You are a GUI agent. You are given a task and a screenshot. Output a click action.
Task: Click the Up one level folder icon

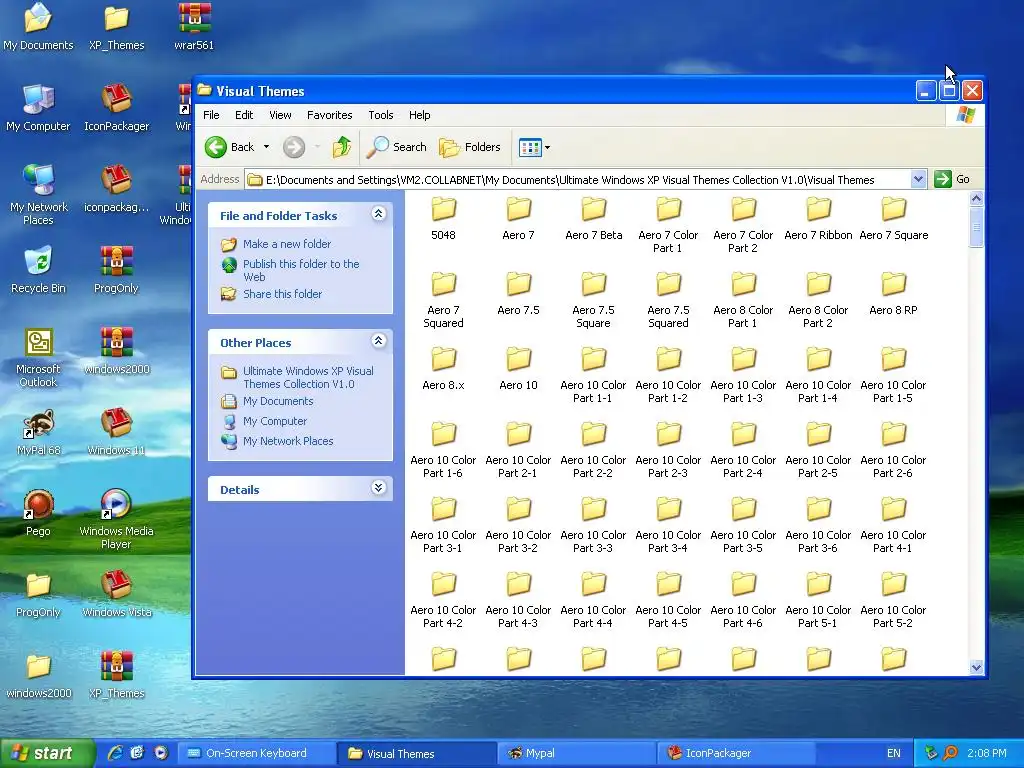[x=342, y=147]
